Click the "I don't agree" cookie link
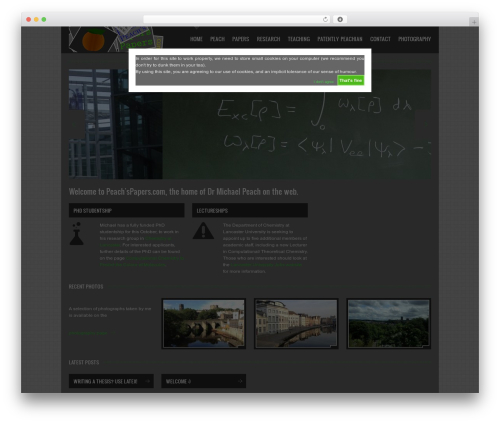Viewport: 500px width, 423px height. coord(323,82)
